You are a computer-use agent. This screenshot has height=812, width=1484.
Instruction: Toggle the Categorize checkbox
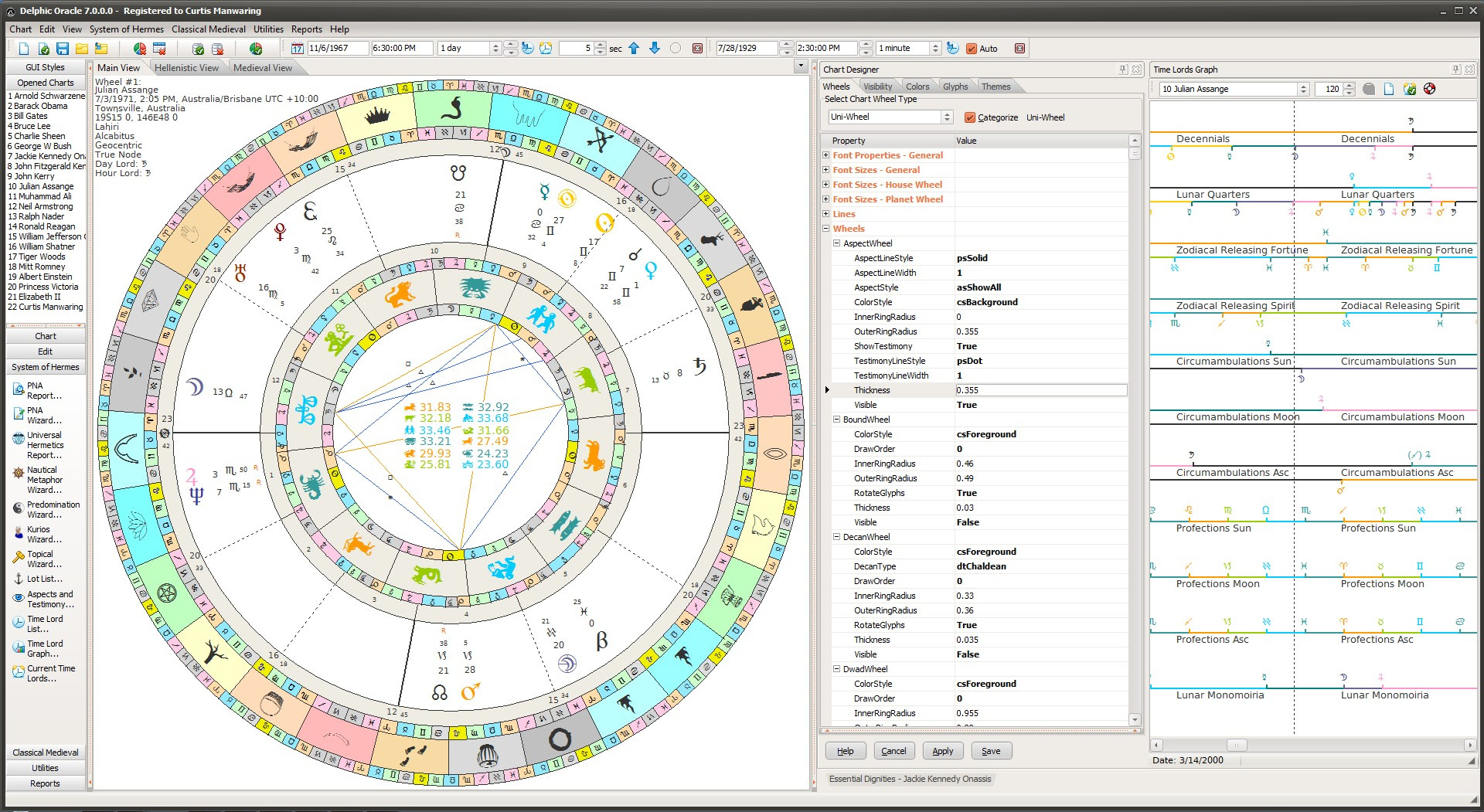click(x=970, y=117)
